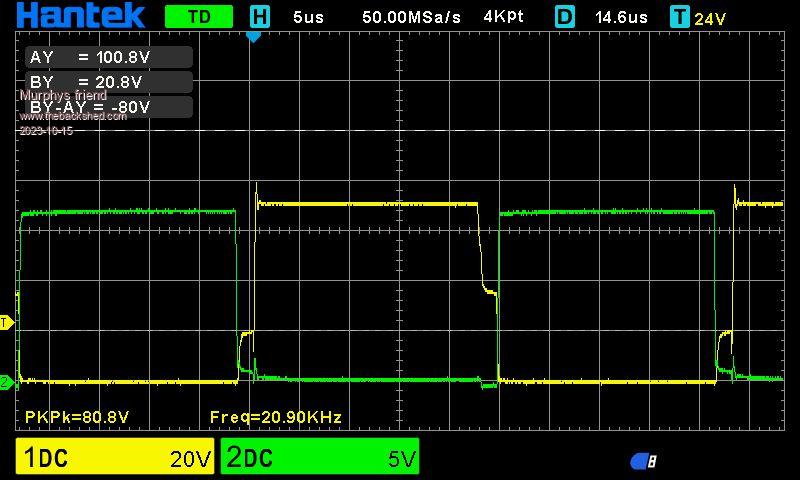Toggle the green TD status indicator
Viewport: 800px width, 480px height.
tap(198, 17)
